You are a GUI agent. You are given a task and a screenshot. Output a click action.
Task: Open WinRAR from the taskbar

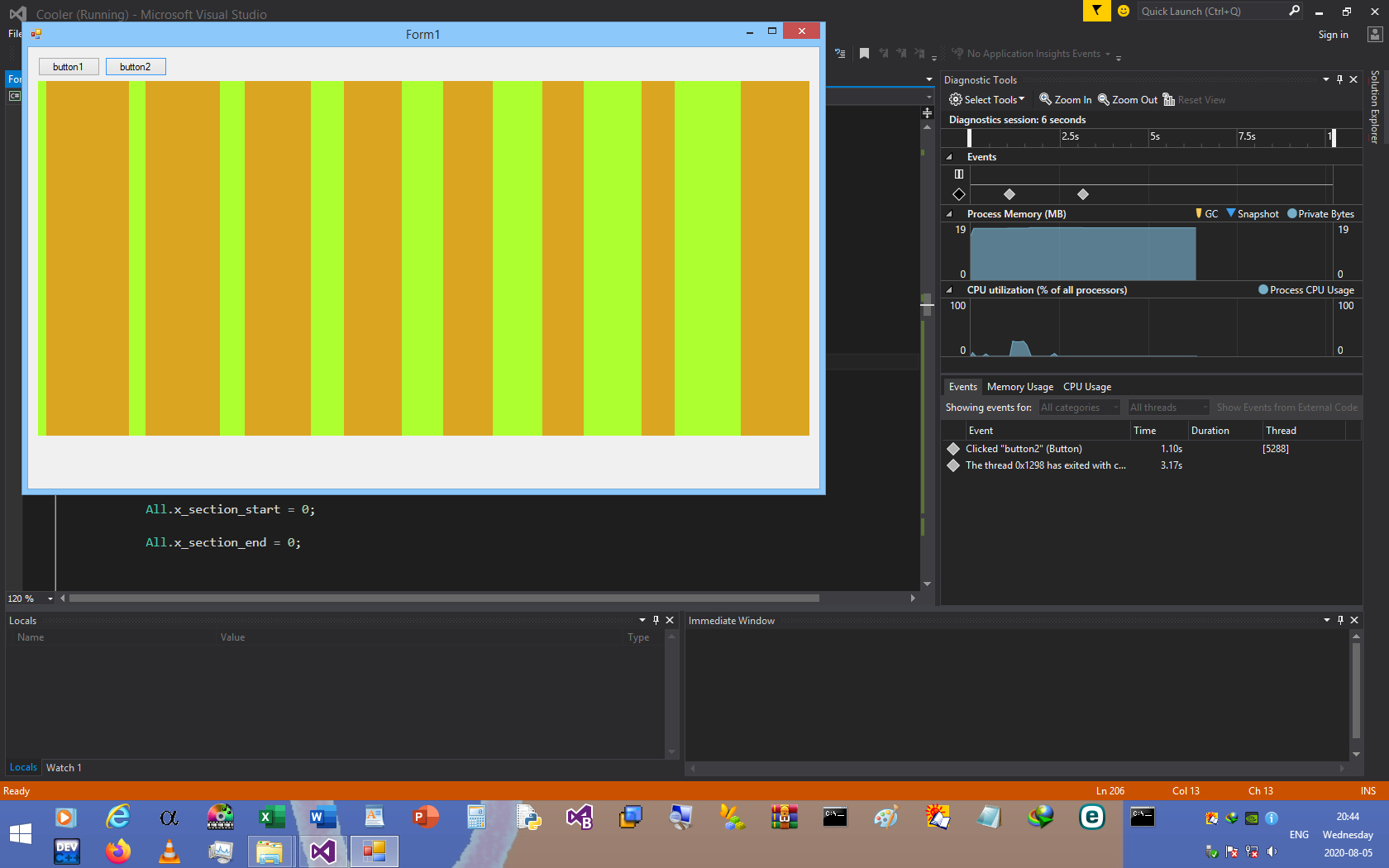785,818
